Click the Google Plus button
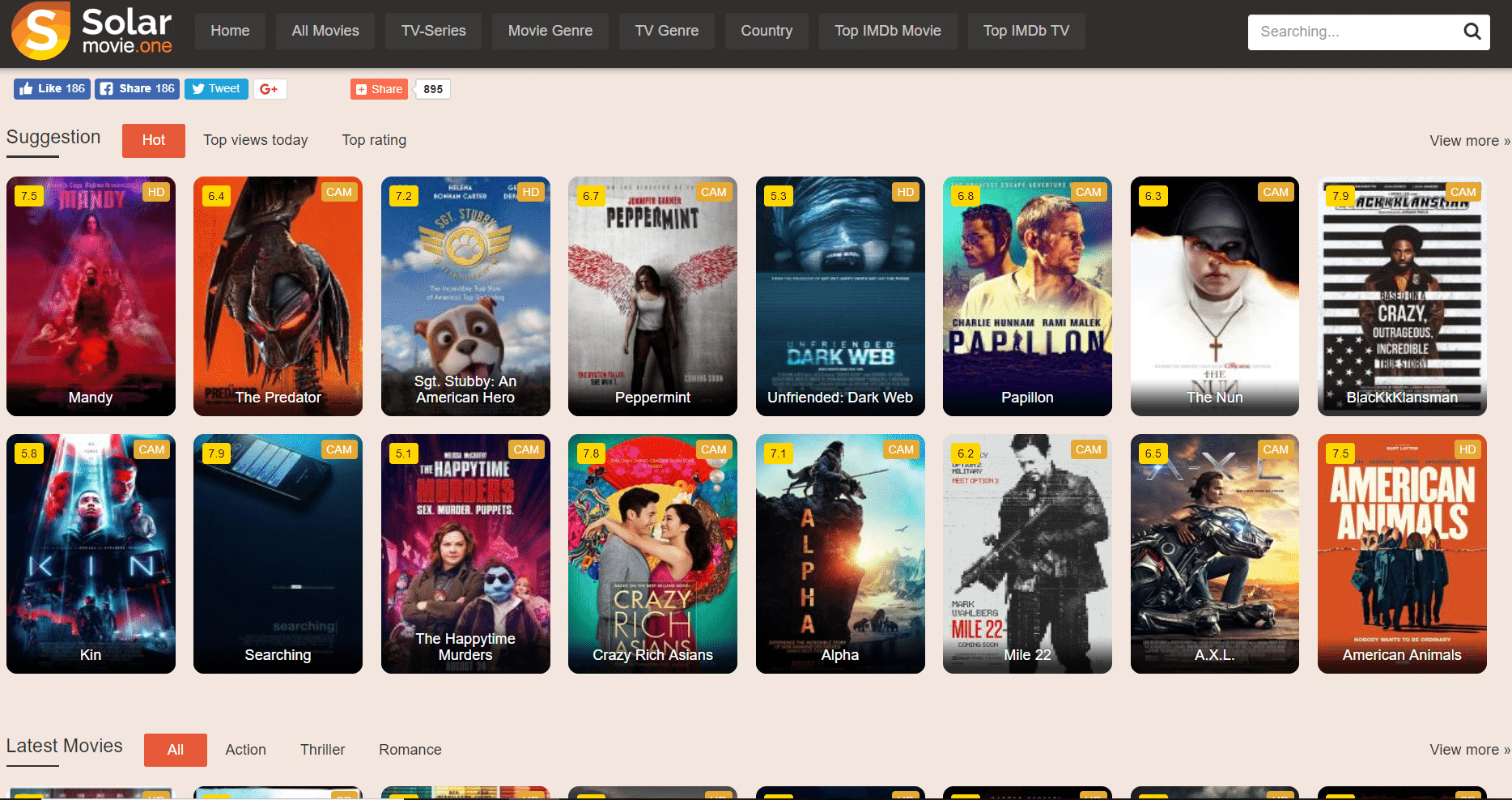The width and height of the screenshot is (1512, 800). (270, 89)
